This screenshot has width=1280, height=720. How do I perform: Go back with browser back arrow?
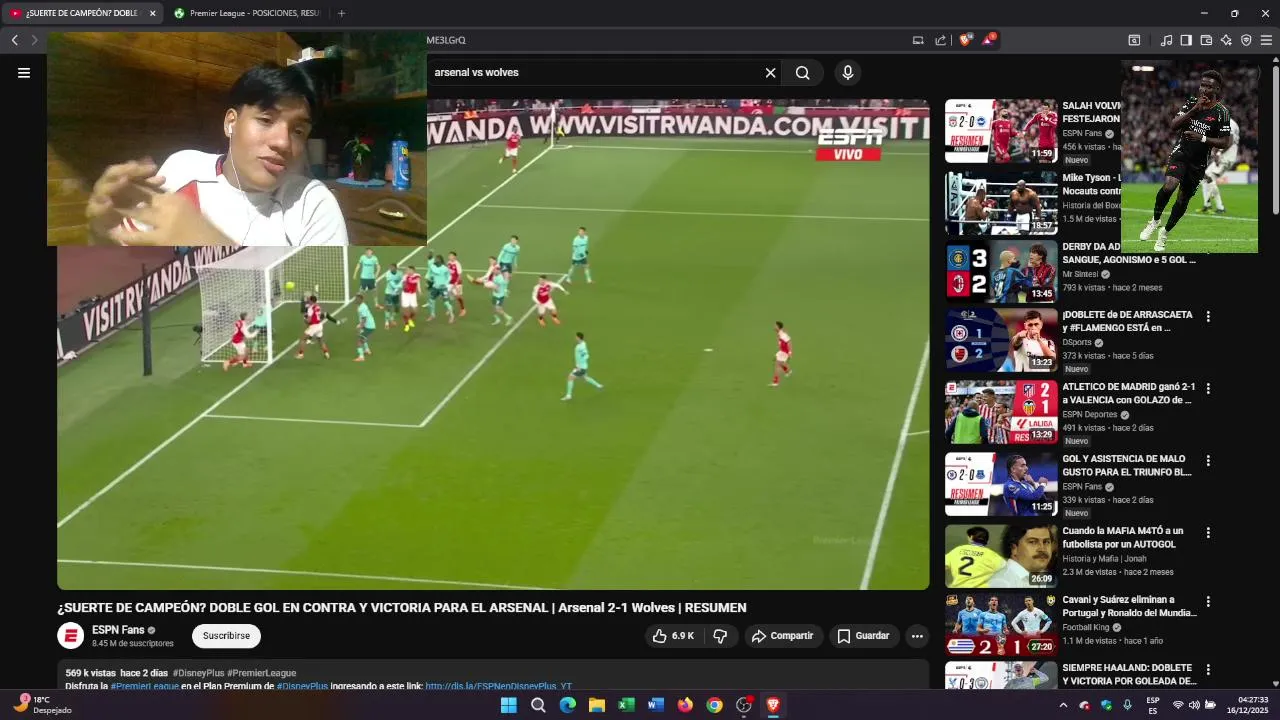pyautogui.click(x=15, y=40)
